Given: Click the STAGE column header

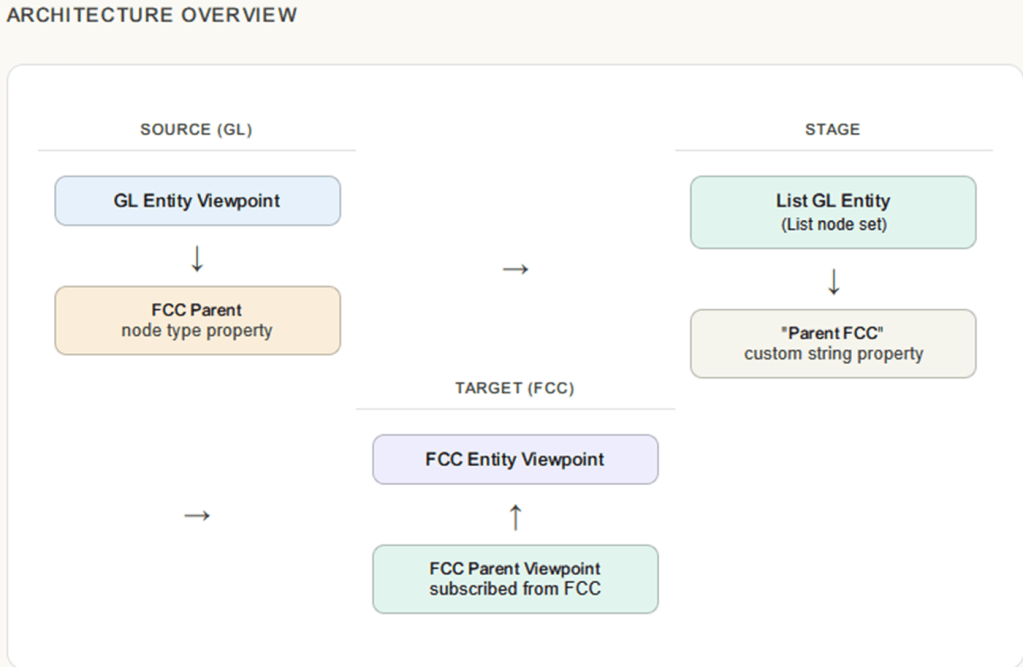Looking at the screenshot, I should (x=832, y=130).
